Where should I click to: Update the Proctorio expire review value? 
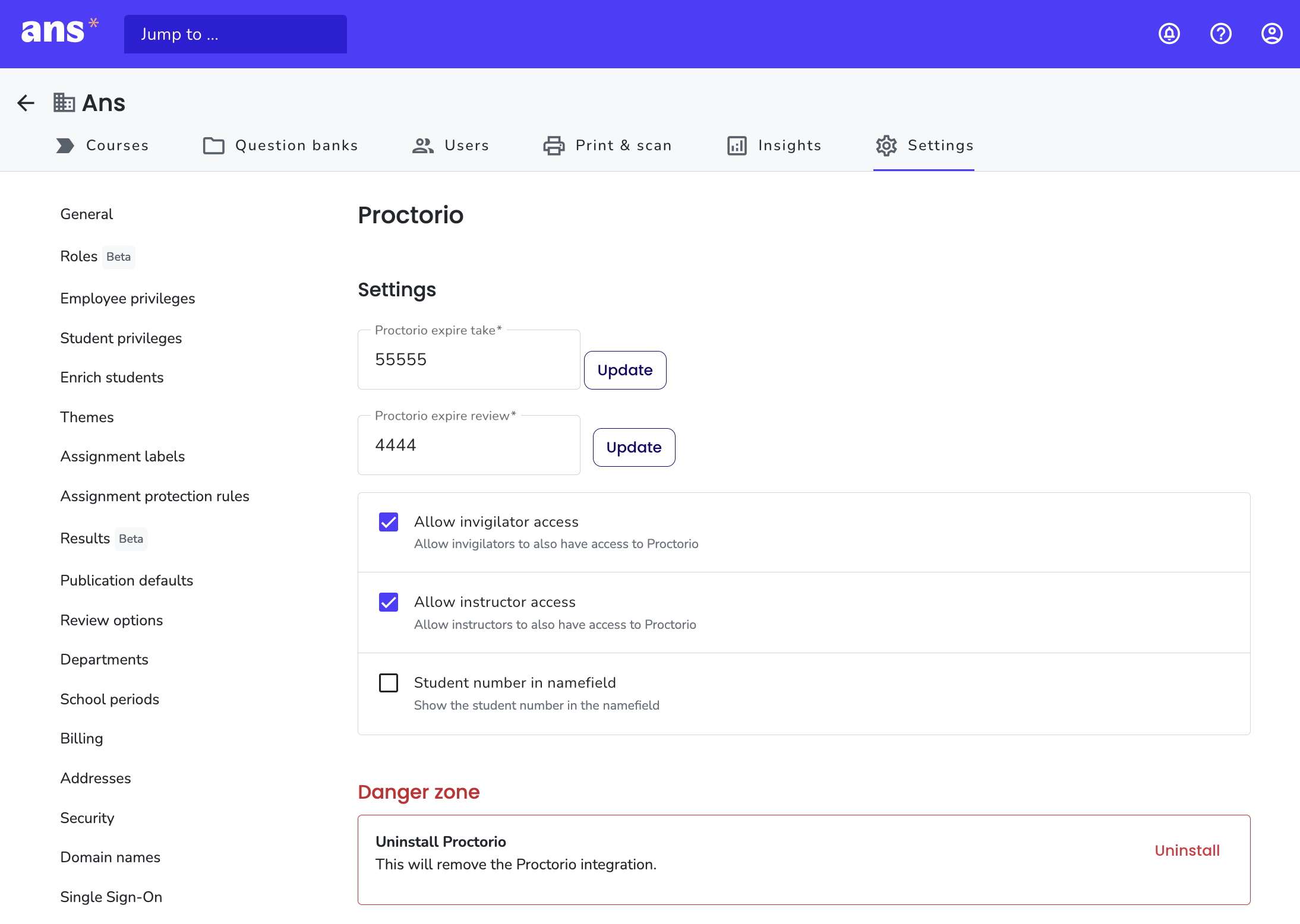point(634,447)
